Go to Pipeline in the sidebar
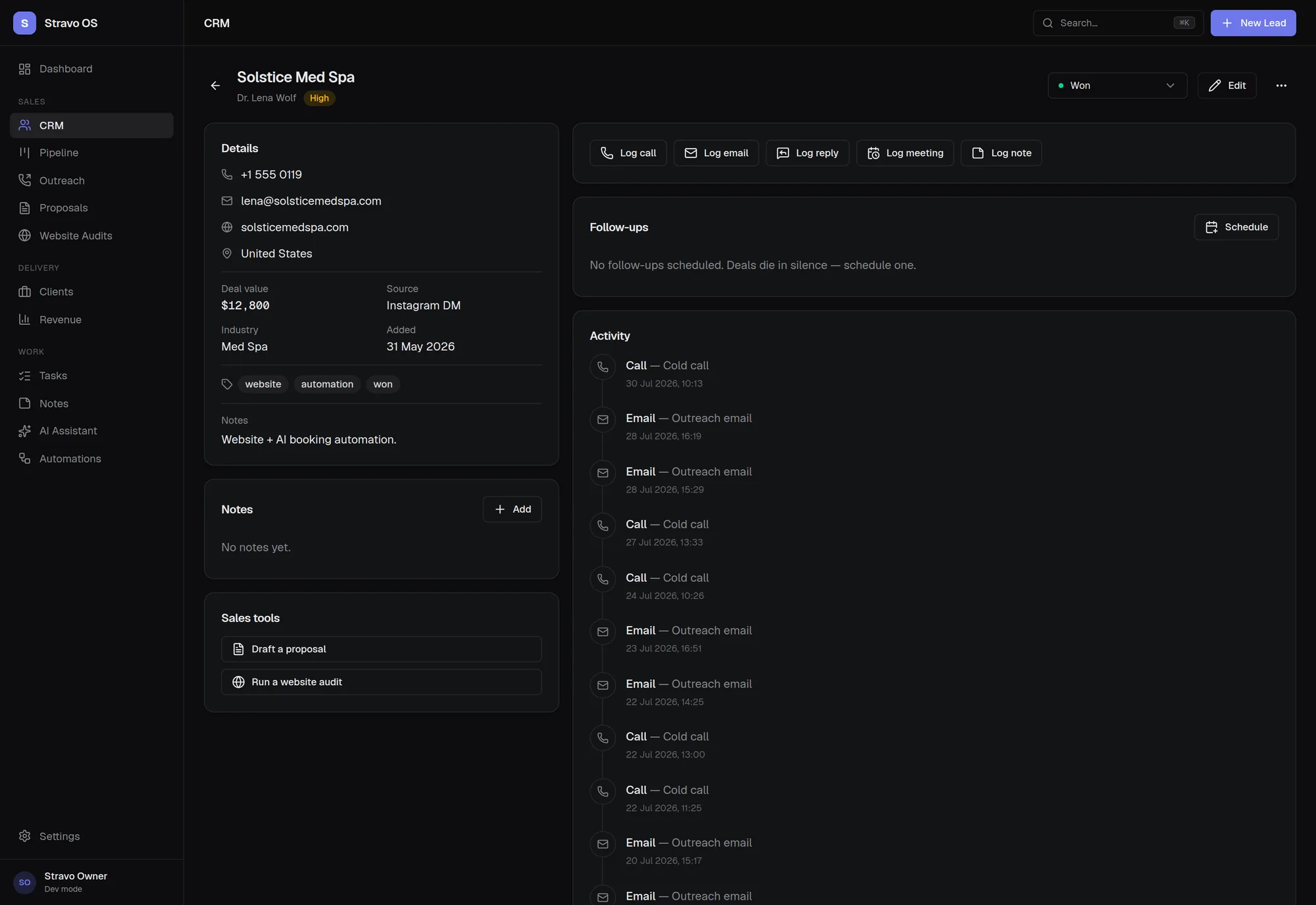 [91, 153]
